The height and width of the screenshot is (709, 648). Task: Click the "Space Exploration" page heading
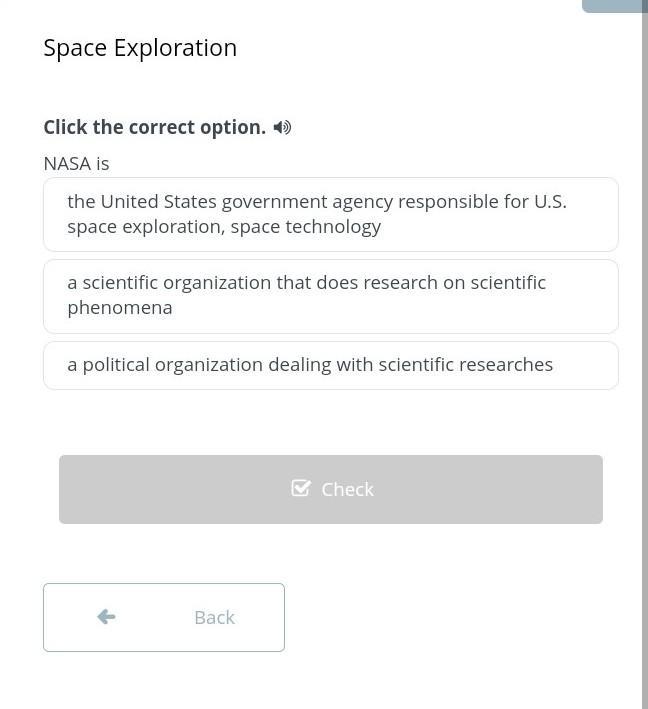tap(140, 48)
